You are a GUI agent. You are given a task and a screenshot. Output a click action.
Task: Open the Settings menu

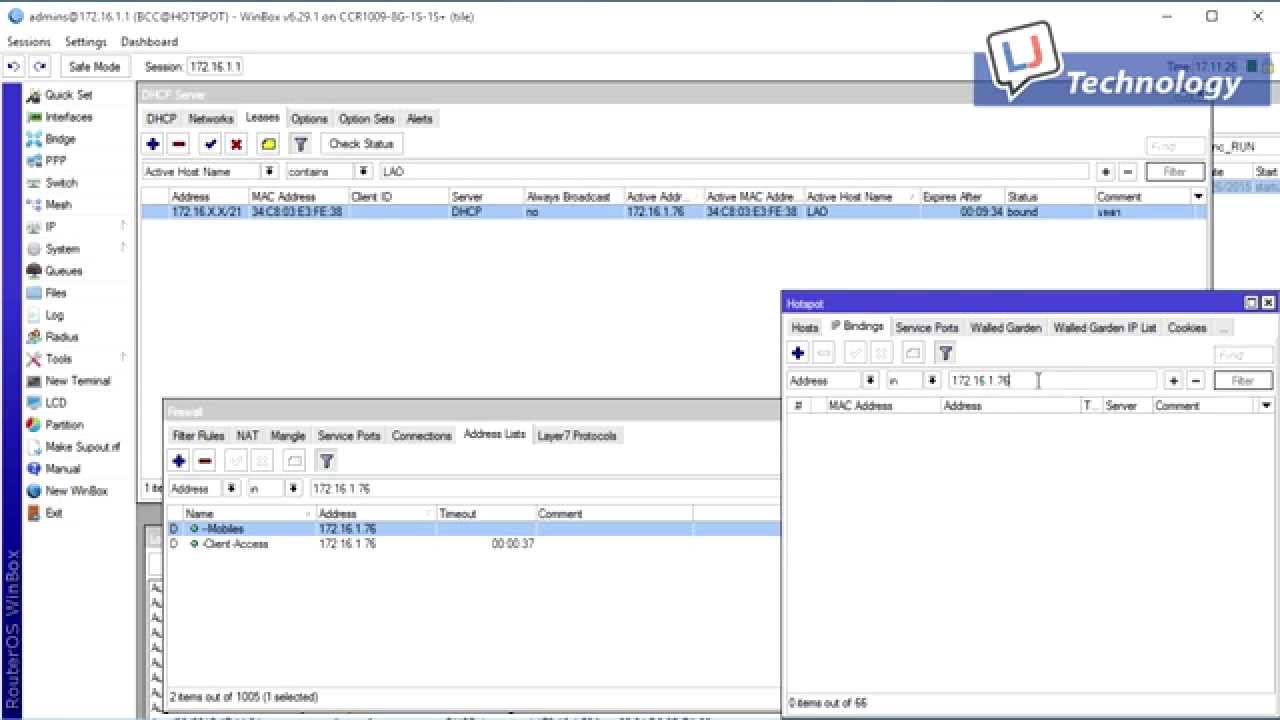pyautogui.click(x=86, y=42)
